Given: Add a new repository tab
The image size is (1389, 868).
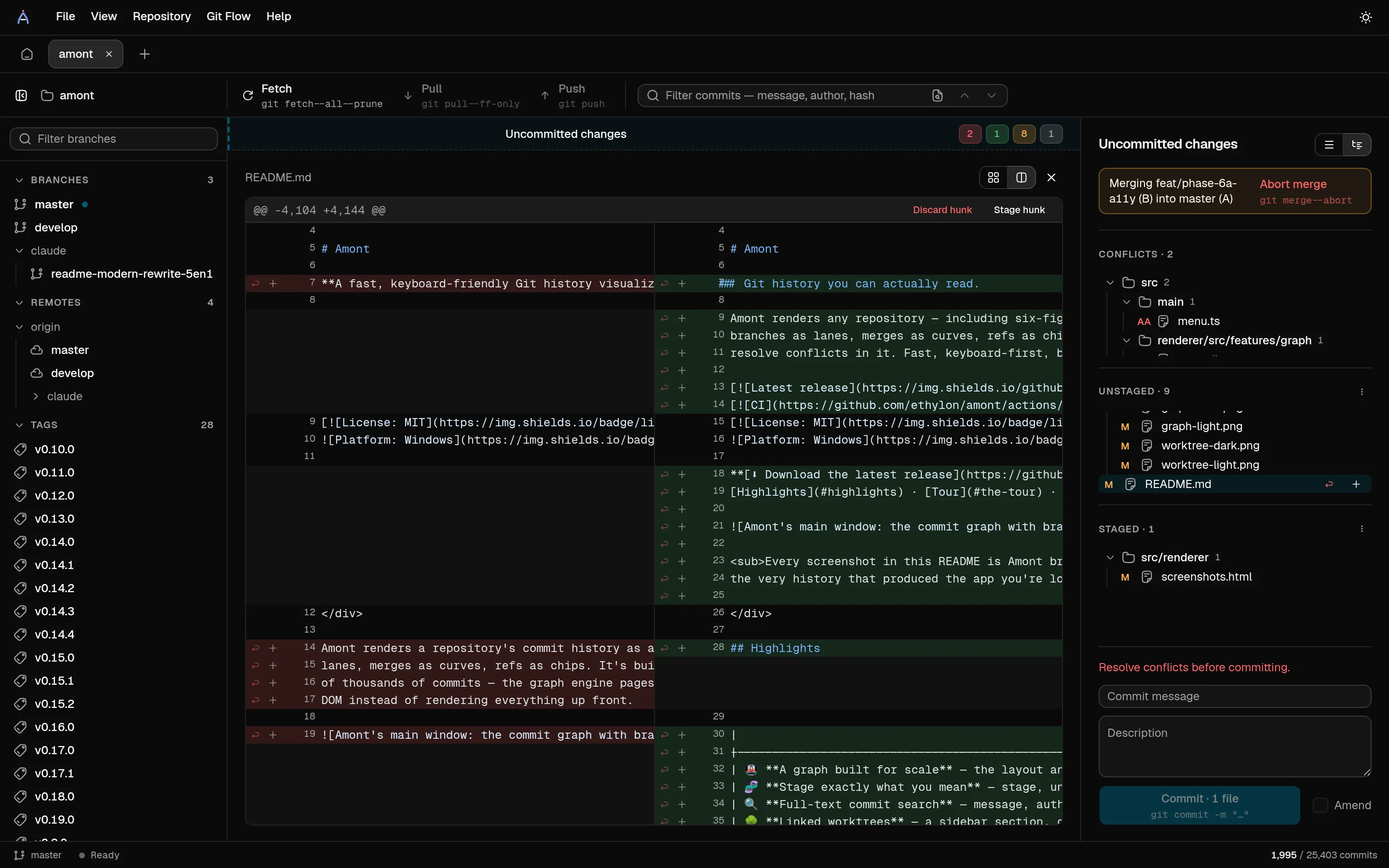Looking at the screenshot, I should (x=145, y=54).
